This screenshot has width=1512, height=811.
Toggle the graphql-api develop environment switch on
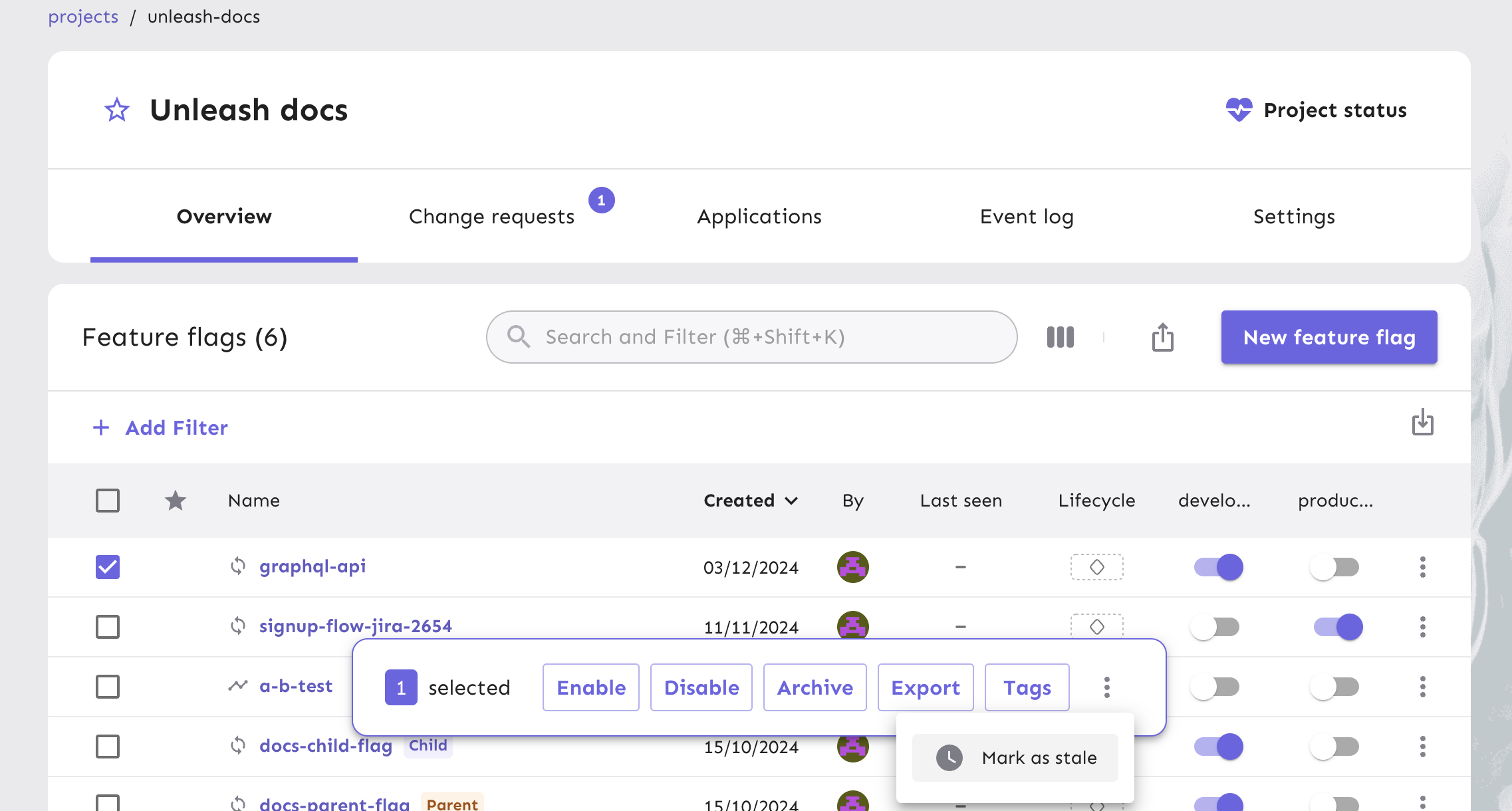tap(1218, 566)
